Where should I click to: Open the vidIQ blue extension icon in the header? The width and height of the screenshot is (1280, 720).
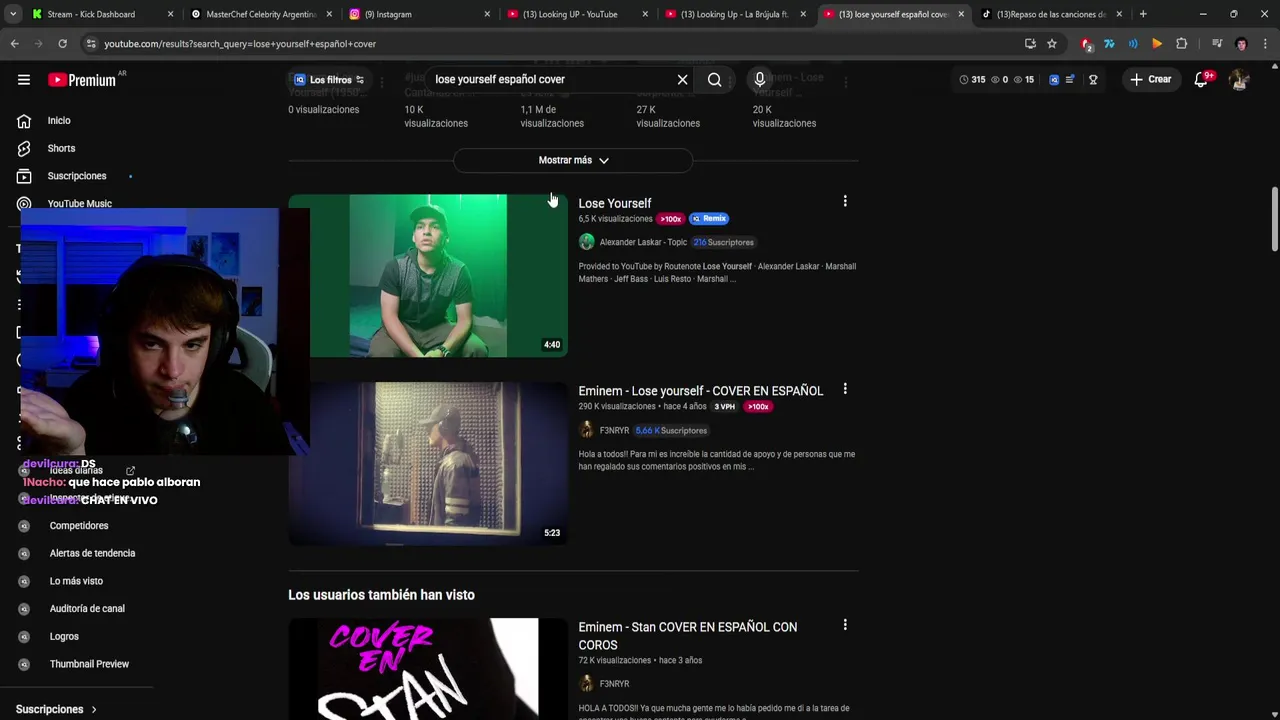(x=1054, y=79)
